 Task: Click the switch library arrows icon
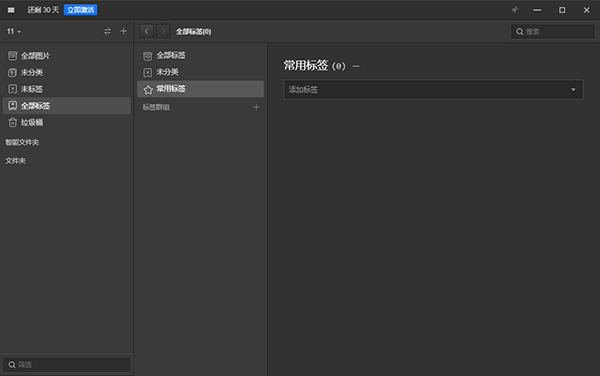coord(107,31)
